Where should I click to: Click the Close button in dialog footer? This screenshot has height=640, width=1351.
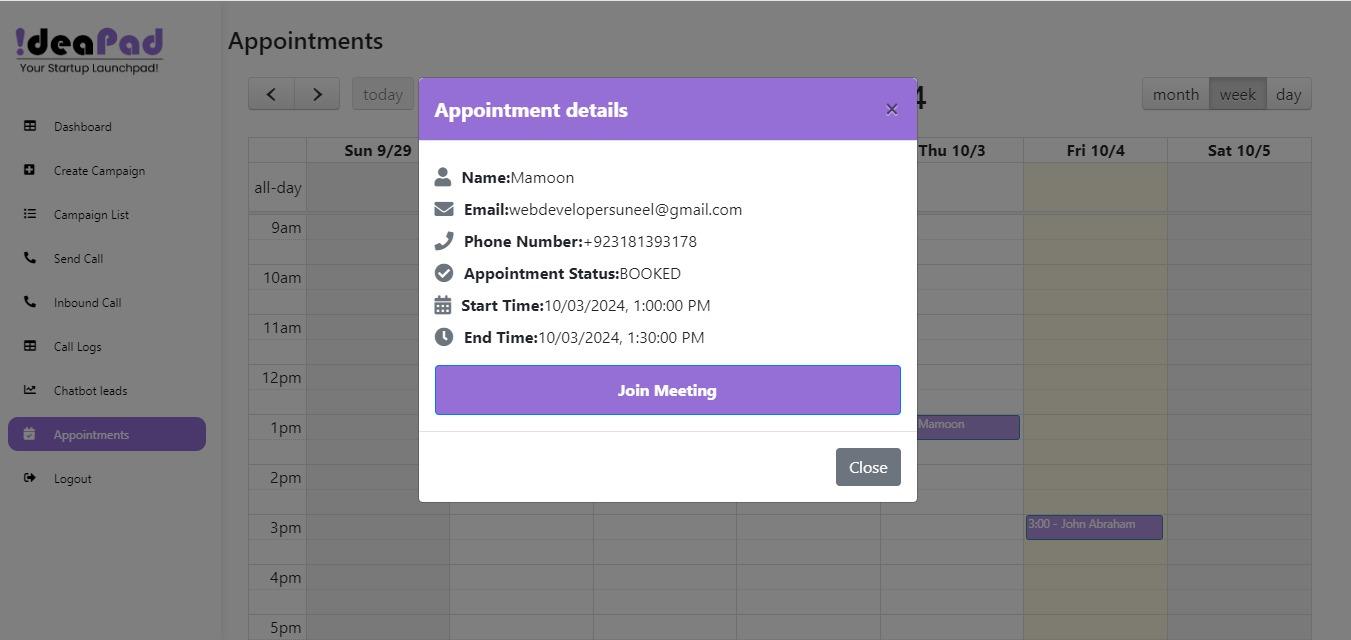(868, 467)
